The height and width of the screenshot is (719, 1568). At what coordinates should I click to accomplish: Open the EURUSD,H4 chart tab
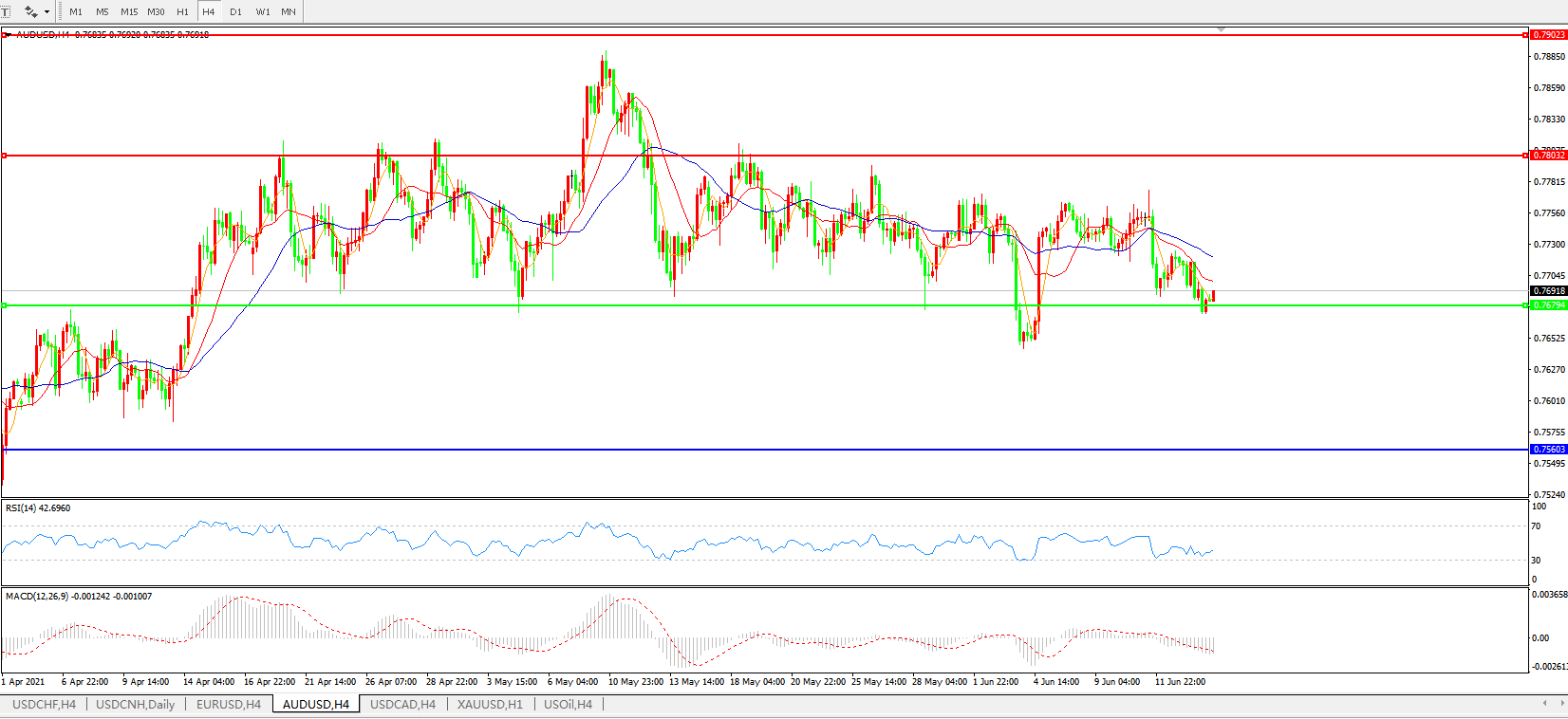point(229,704)
